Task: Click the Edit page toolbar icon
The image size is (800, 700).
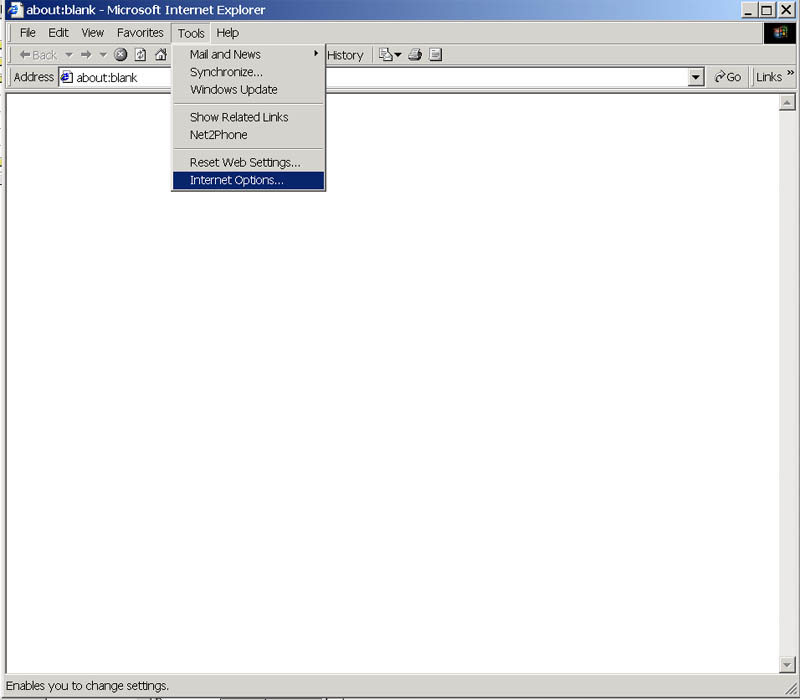Action: pos(435,55)
